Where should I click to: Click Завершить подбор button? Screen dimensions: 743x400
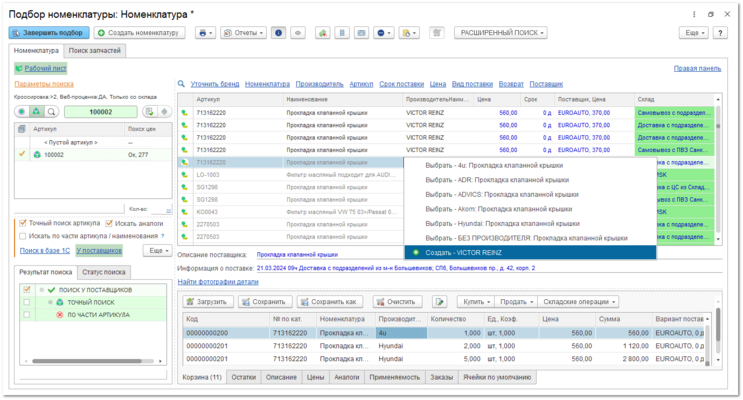pyautogui.click(x=49, y=33)
